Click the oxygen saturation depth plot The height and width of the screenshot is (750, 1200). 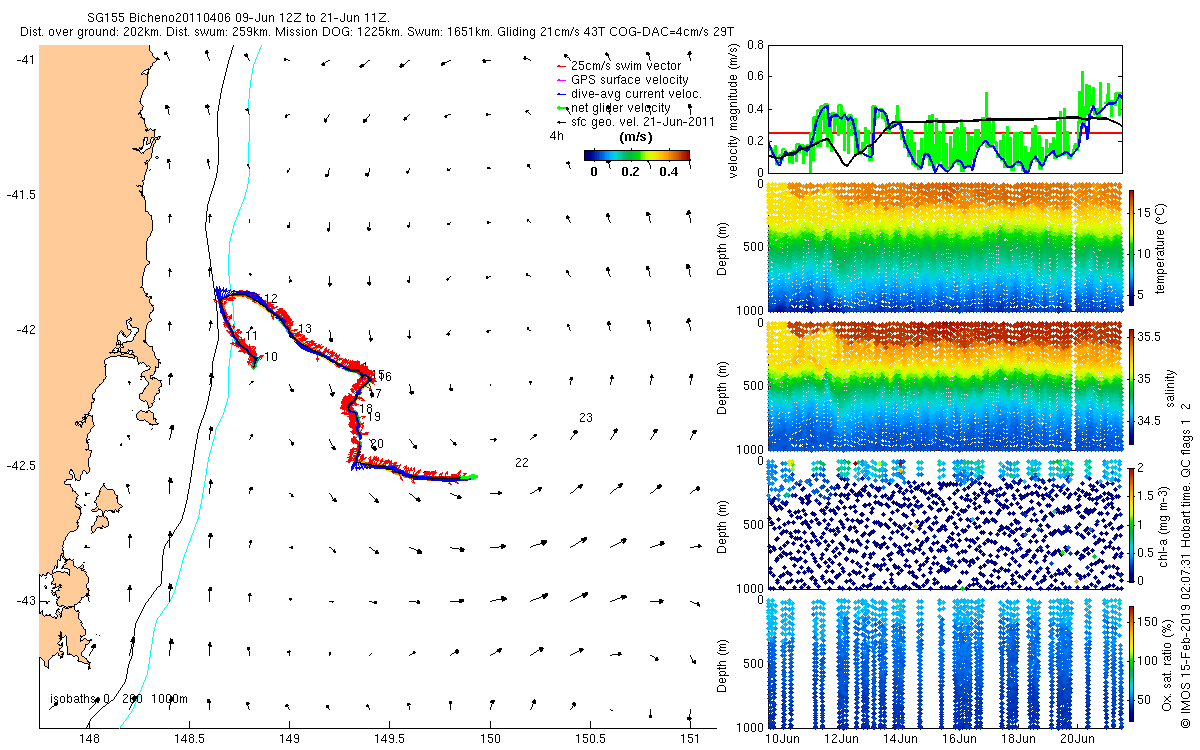(x=945, y=663)
